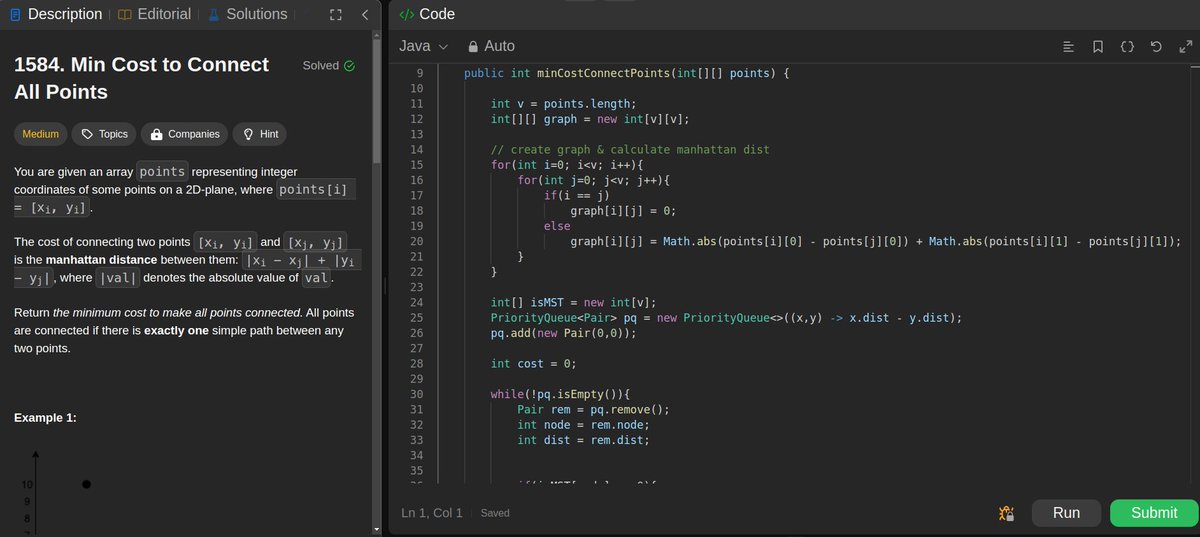Viewport: 1200px width, 537px height.
Task: Click line number 24 in the gutter
Action: point(417,302)
